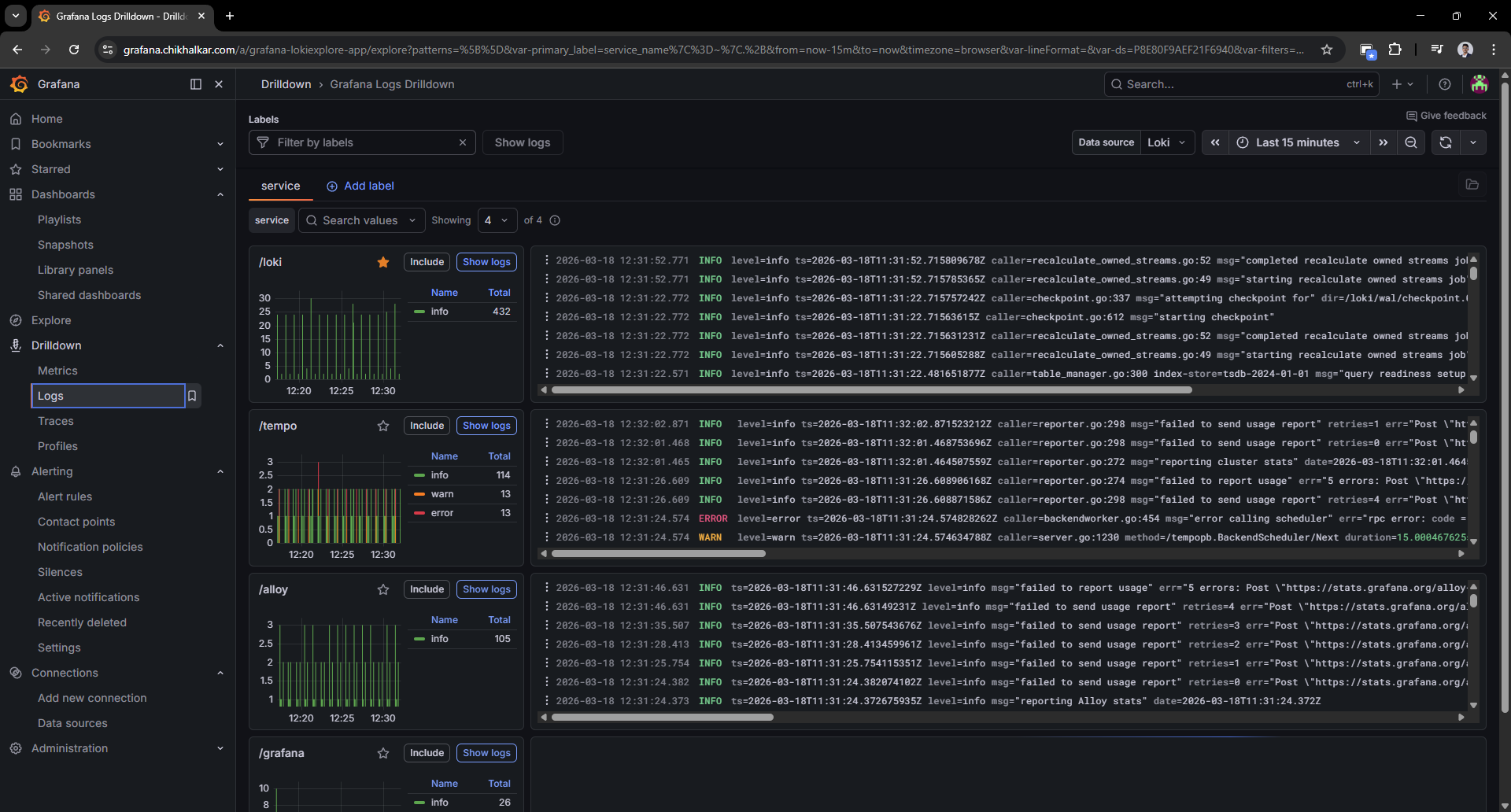Zoom out the time range with magnifier icon
Screen dimensions: 1511x812
pyautogui.click(x=1411, y=142)
